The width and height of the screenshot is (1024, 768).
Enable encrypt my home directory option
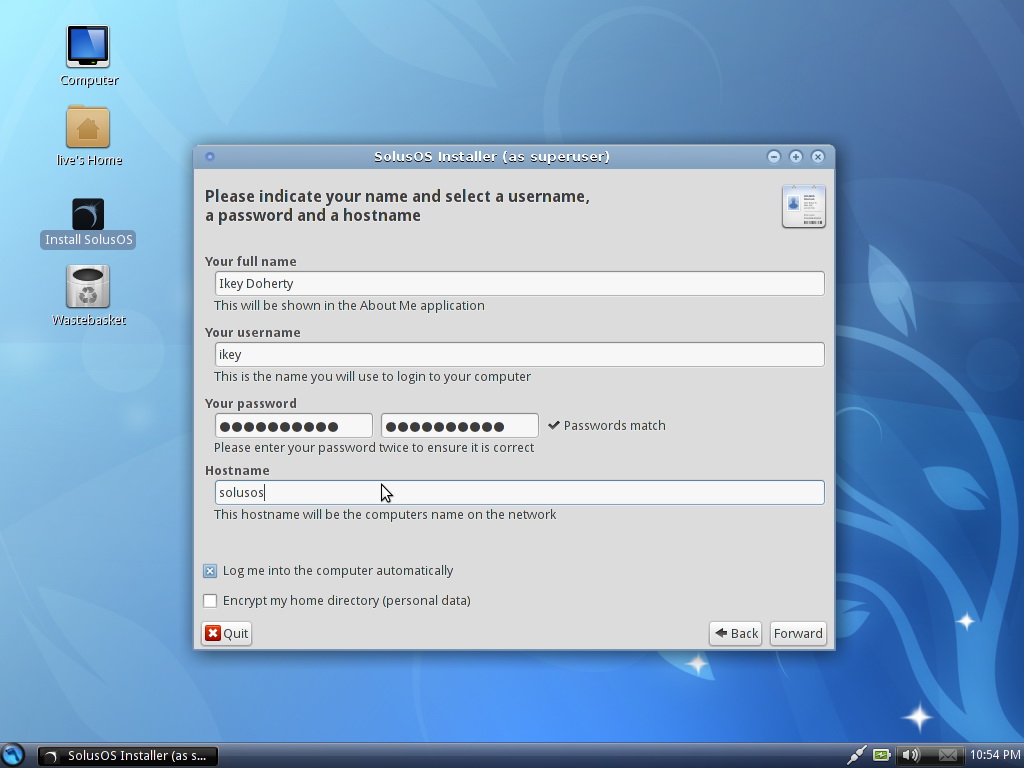[210, 601]
